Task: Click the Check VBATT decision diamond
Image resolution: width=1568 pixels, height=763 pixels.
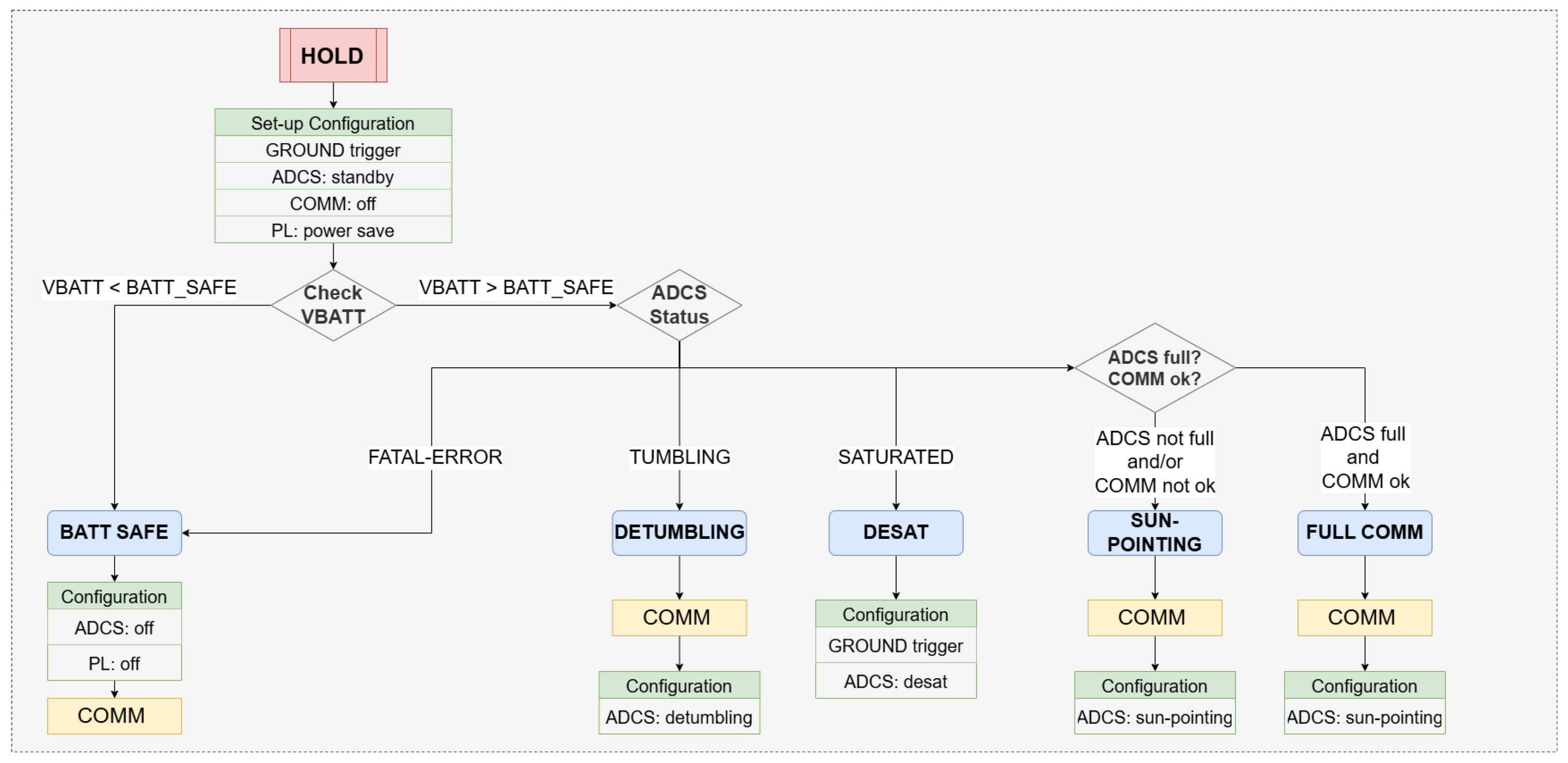Action: click(333, 305)
